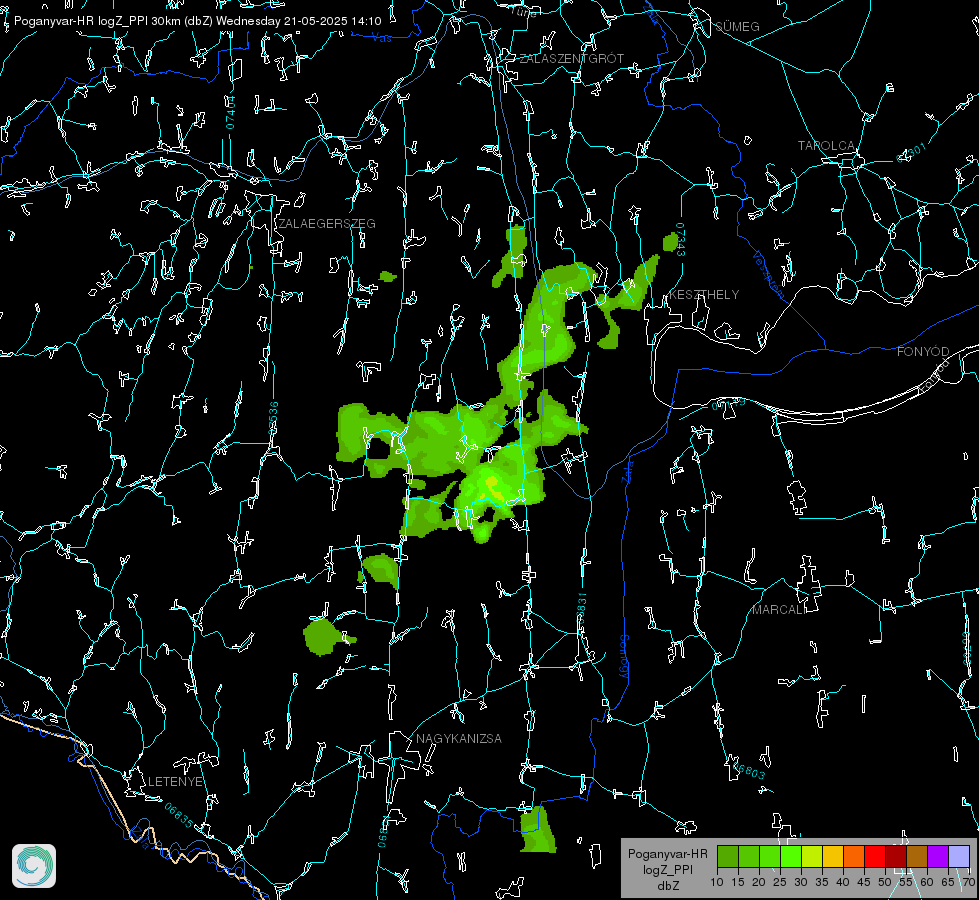Click the ZALASZENTGRÓT town label
The height and width of the screenshot is (900, 979).
(x=571, y=59)
